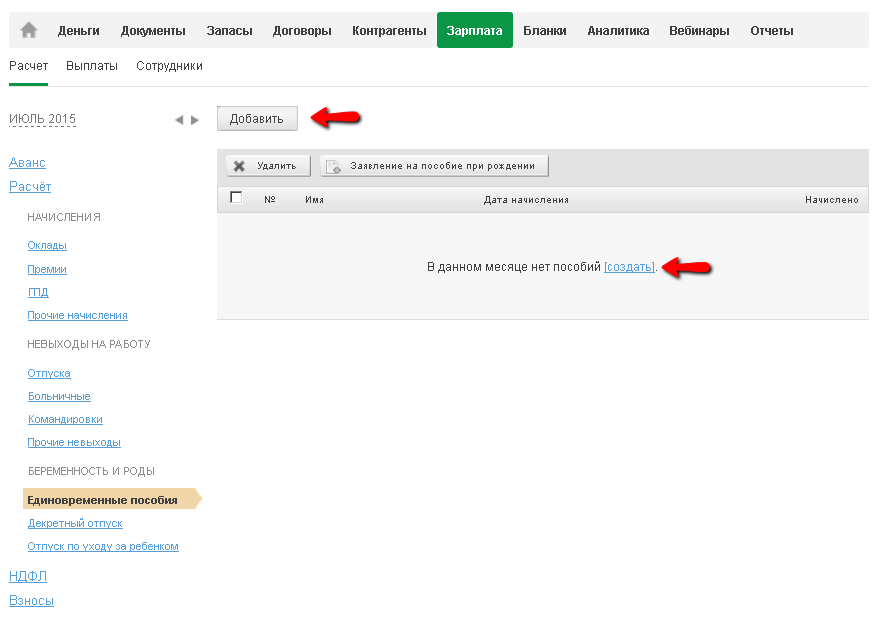Click the birth benefit application document icon
880x622 pixels.
click(333, 166)
